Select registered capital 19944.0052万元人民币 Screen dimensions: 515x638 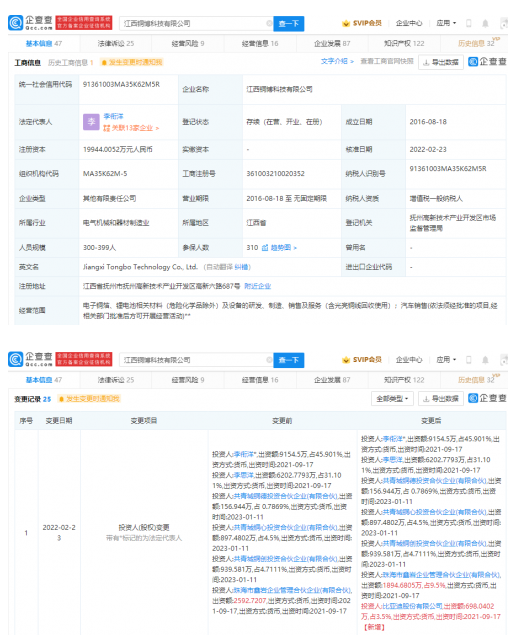118,149
